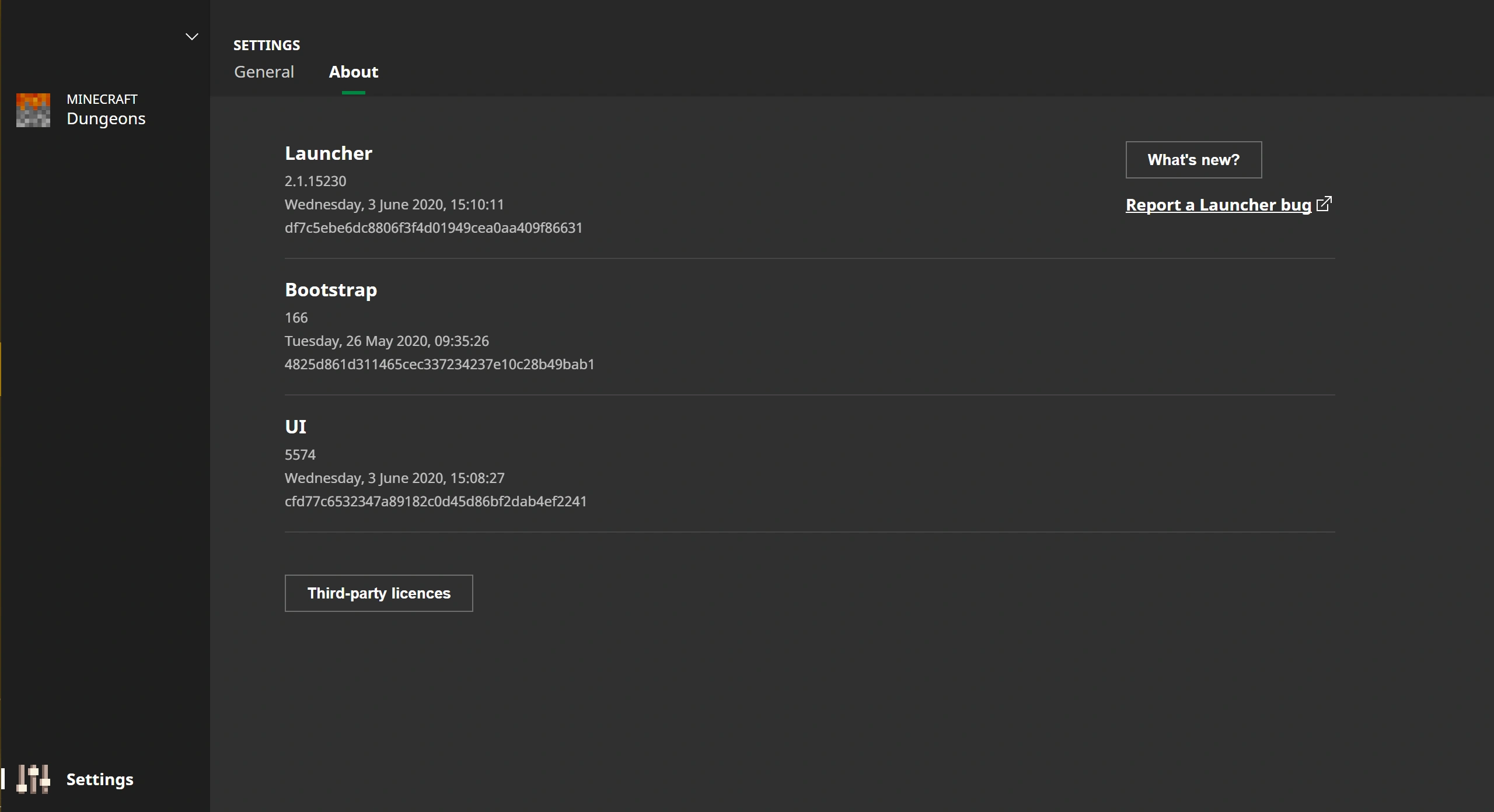
Task: Click the Settings sliders icon
Action: (33, 779)
